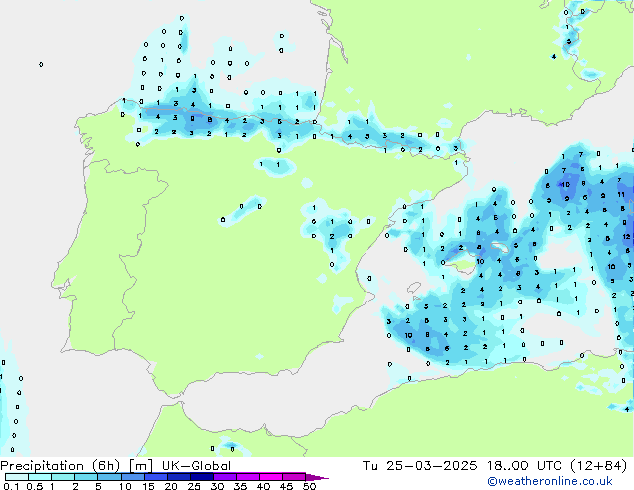Click the '12' precipitation value on the map
Screen dimensions: 634x490
tap(626, 237)
